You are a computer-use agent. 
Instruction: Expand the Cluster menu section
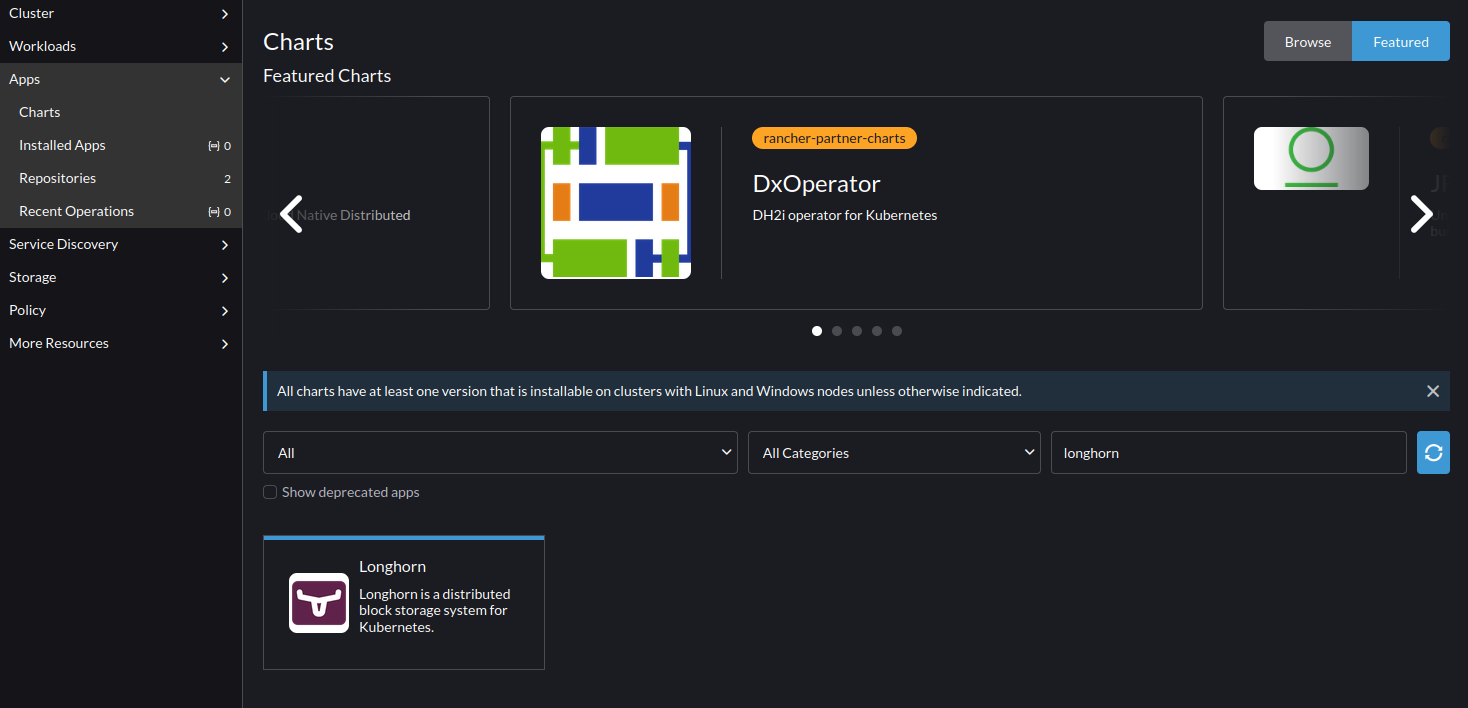[x=121, y=14]
